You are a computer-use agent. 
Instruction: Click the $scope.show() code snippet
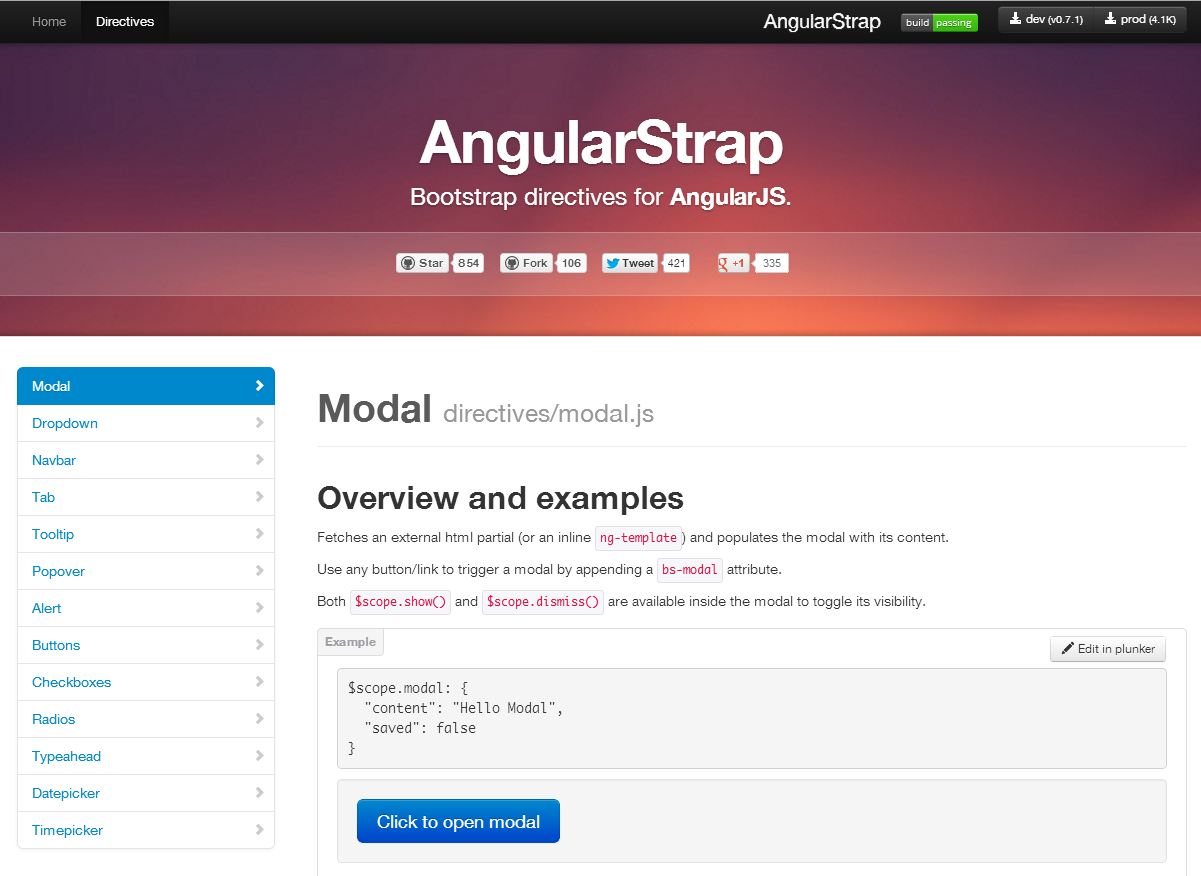(400, 602)
